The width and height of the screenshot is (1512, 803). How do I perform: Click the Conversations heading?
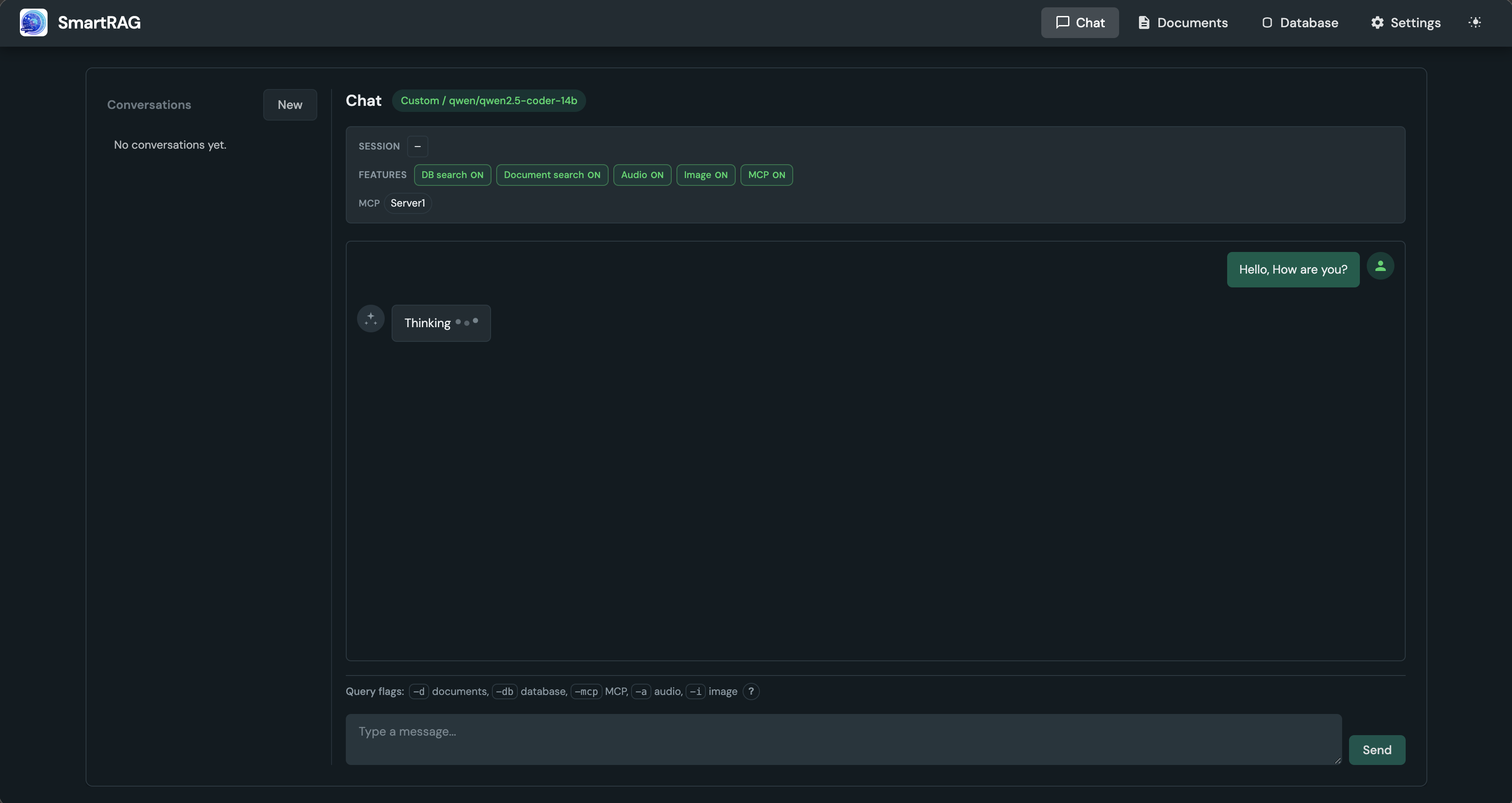pos(149,105)
